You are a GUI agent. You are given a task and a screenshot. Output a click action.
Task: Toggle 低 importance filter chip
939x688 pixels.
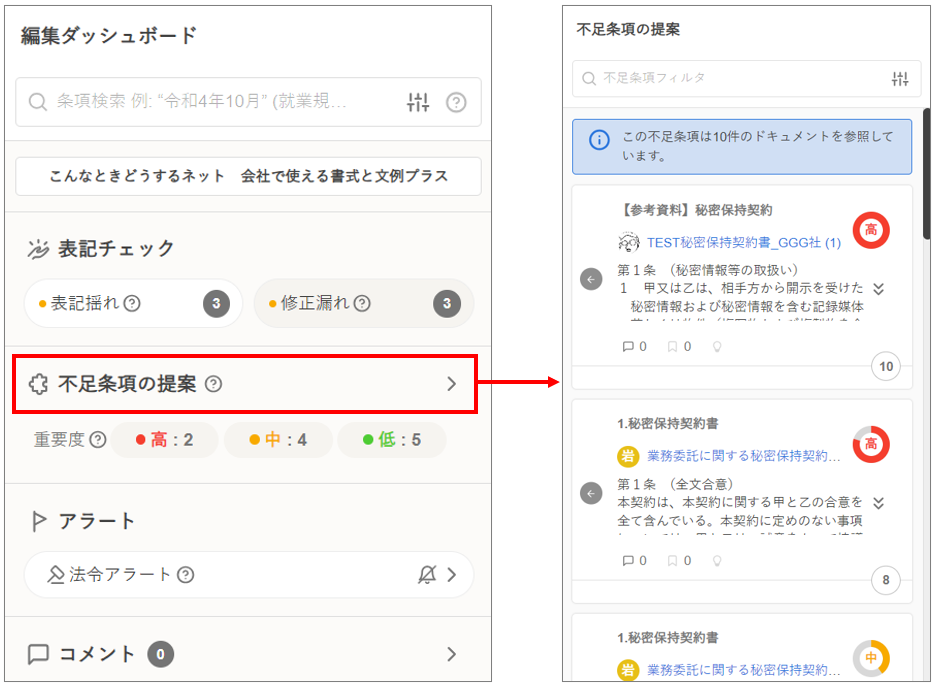click(392, 440)
